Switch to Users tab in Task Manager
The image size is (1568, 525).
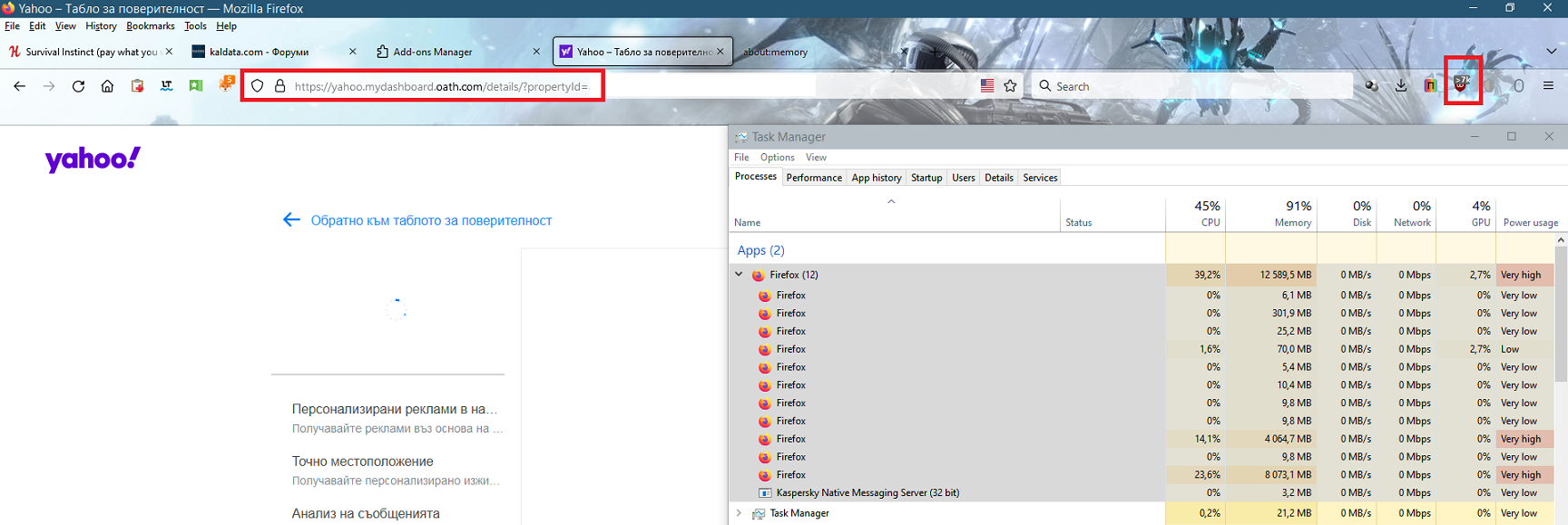(x=964, y=178)
